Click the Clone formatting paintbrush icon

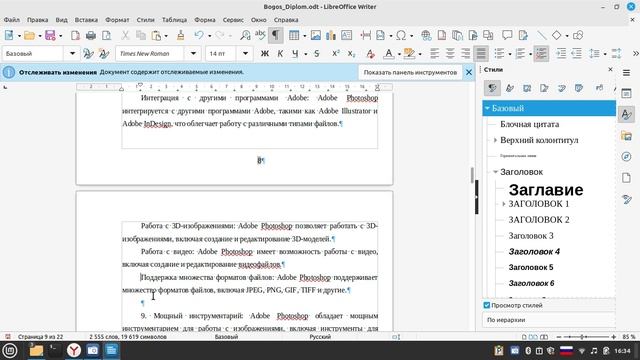pyautogui.click(x=180, y=36)
